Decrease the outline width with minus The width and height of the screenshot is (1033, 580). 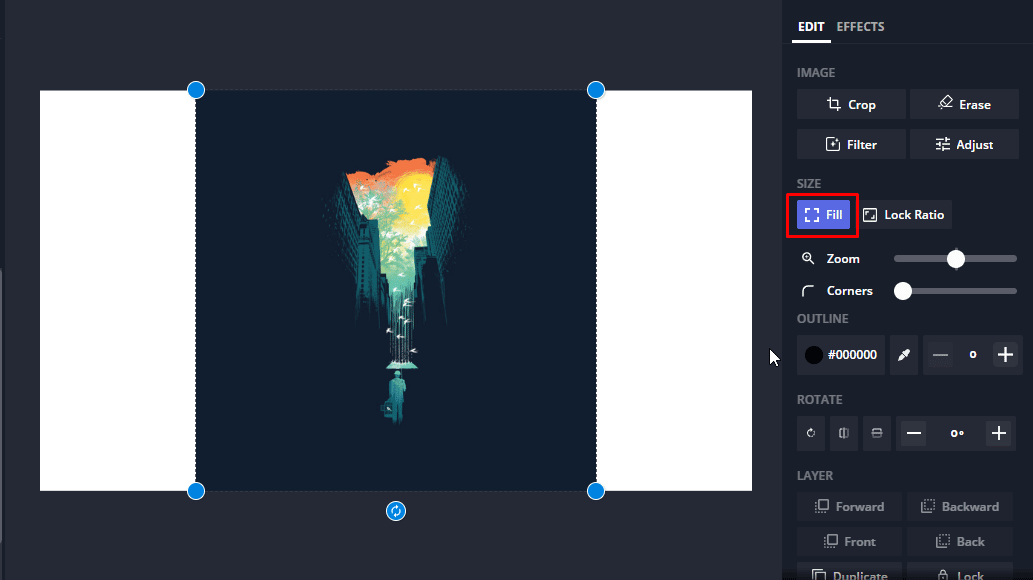click(940, 355)
